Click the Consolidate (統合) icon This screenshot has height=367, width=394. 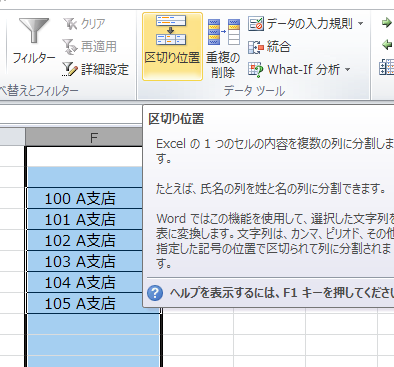(x=256, y=47)
